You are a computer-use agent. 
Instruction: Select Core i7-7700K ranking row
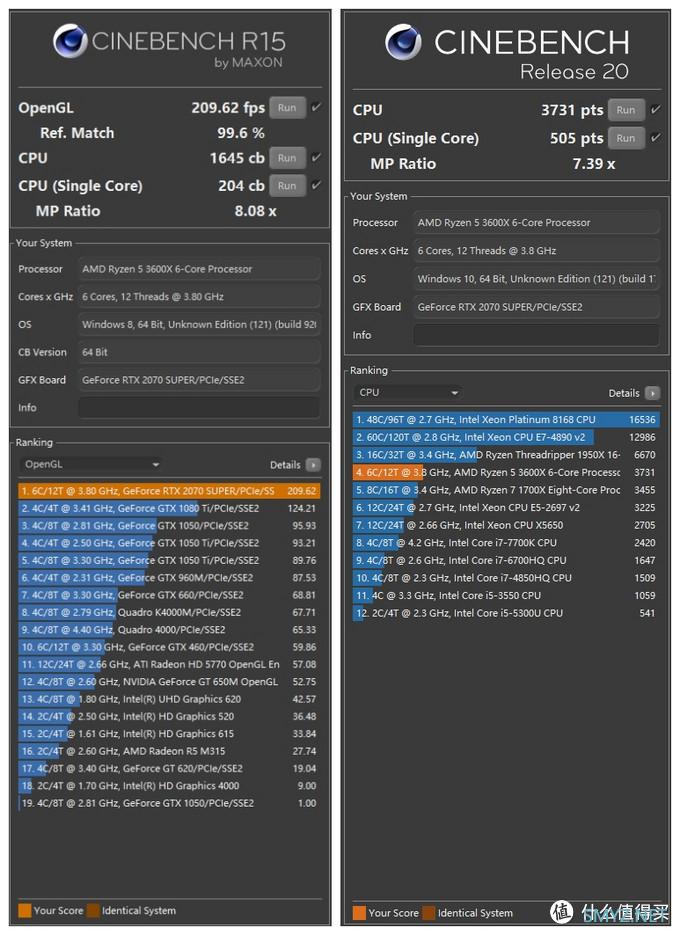coord(506,543)
